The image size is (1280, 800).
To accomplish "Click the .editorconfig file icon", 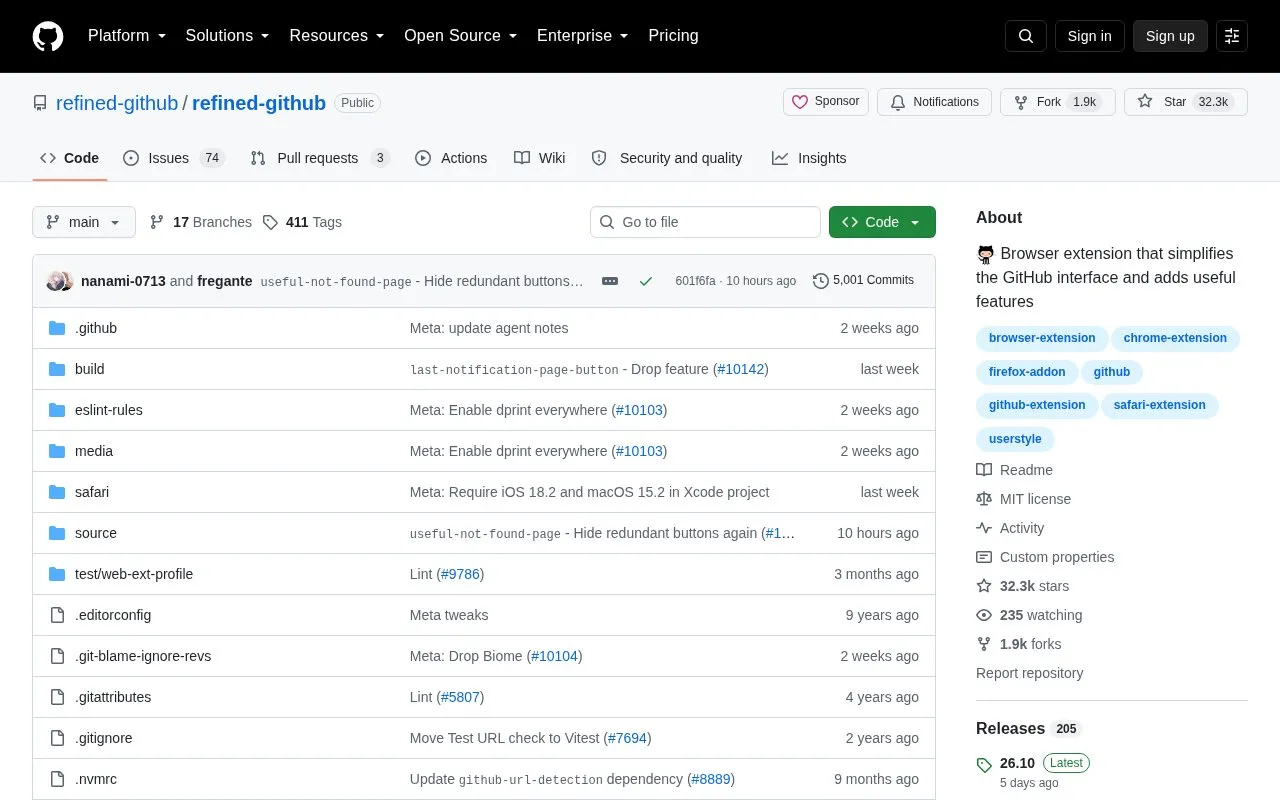I will (x=57, y=615).
